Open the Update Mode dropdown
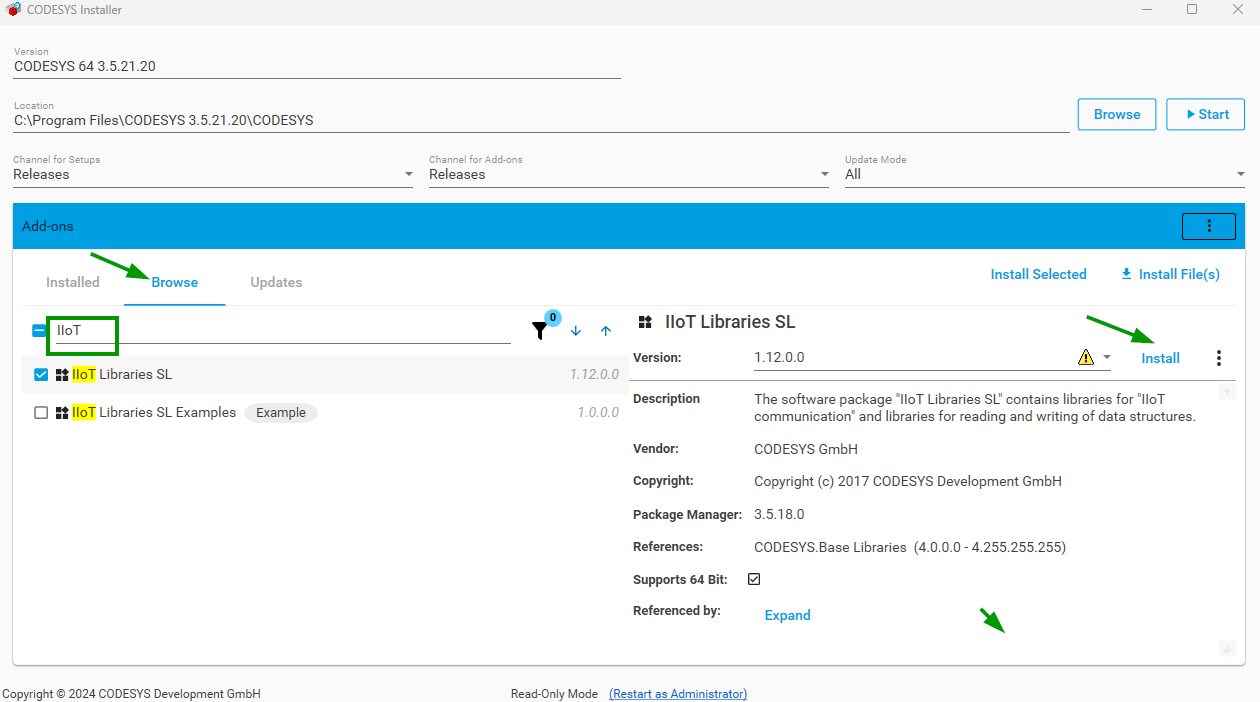 pyautogui.click(x=1240, y=174)
